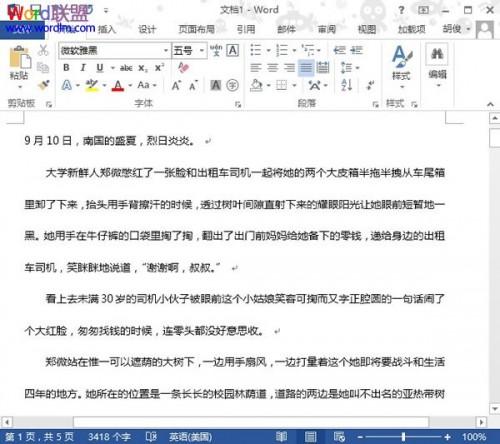Click the Clear All Formatting eraser icon

point(183,68)
